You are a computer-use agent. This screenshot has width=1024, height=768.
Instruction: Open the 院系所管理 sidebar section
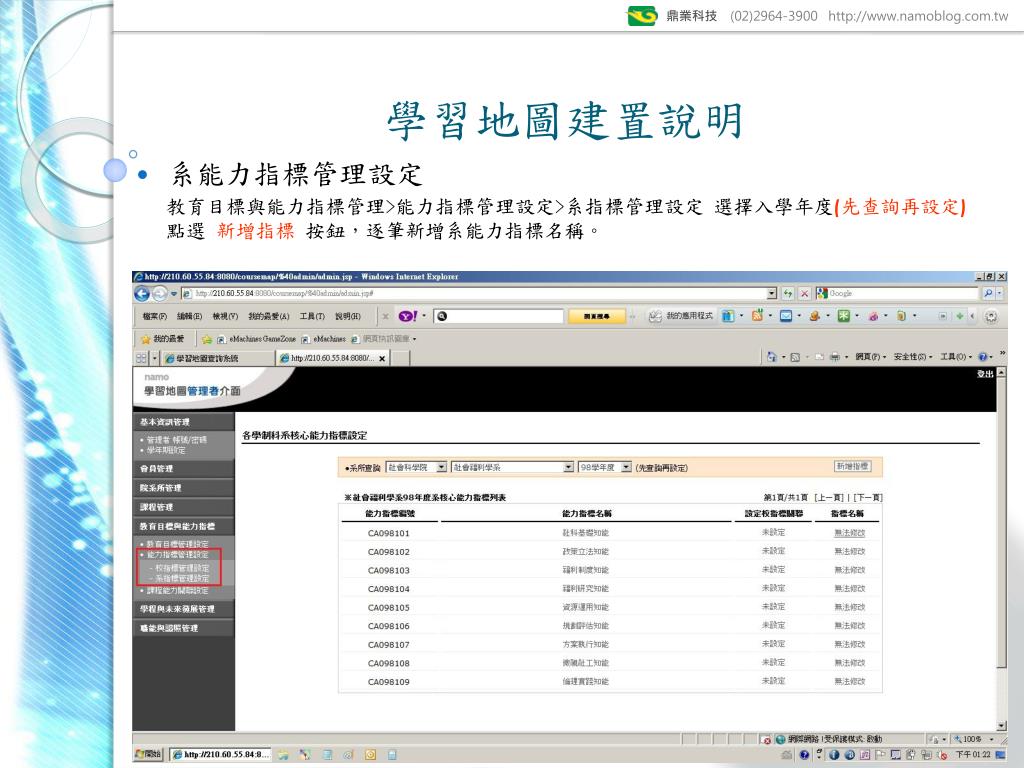tap(183, 488)
